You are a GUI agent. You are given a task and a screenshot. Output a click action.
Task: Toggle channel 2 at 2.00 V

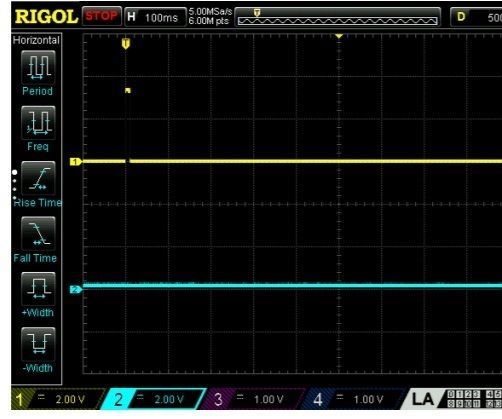153,399
